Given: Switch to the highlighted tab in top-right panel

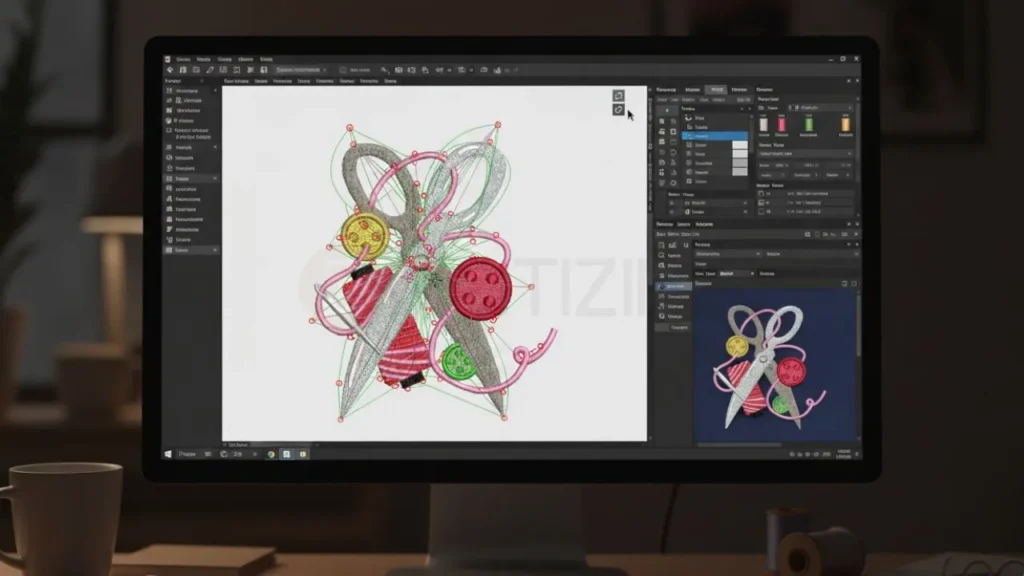Looking at the screenshot, I should click(x=716, y=89).
